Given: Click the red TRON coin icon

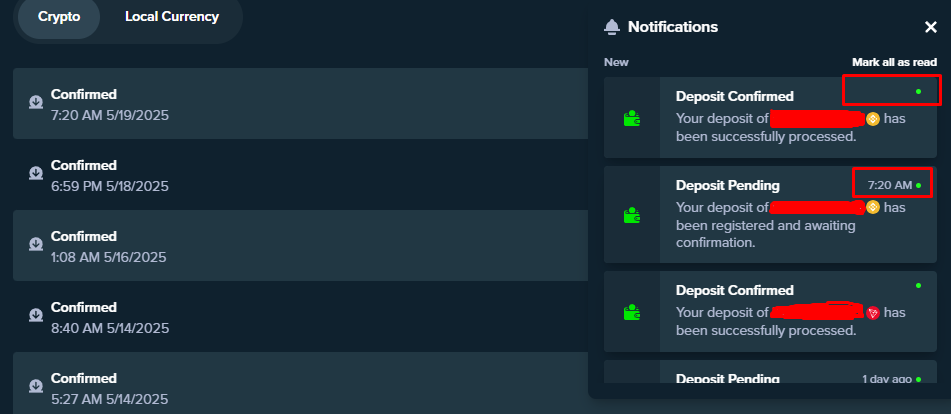Looking at the screenshot, I should pos(873,313).
